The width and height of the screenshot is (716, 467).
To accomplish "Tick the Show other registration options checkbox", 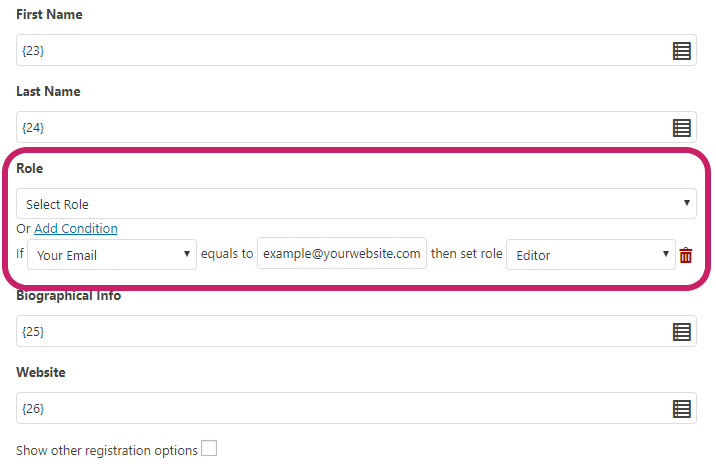I will (x=209, y=448).
